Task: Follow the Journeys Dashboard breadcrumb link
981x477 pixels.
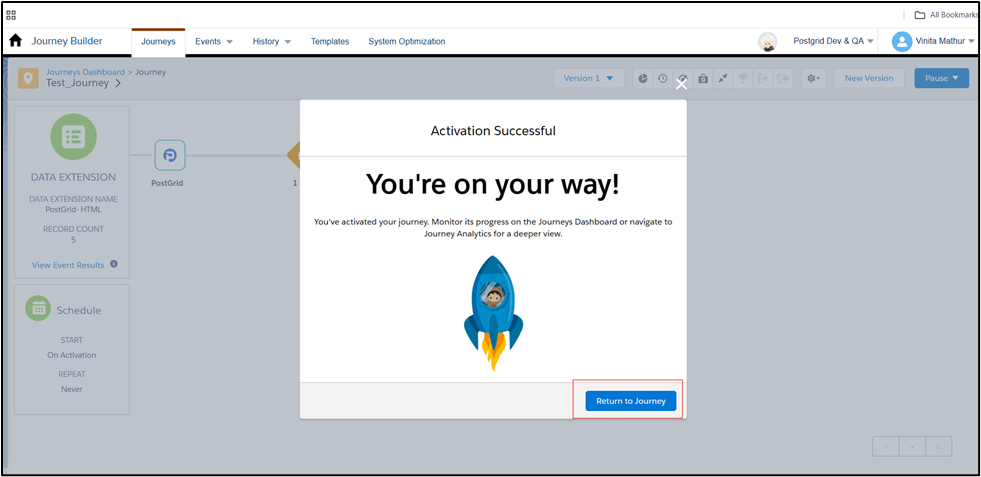Action: click(x=85, y=72)
